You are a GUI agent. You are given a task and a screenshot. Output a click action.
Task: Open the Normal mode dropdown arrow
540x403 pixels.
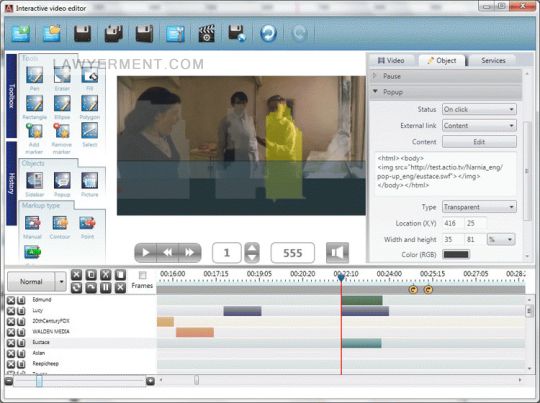[x=61, y=281]
